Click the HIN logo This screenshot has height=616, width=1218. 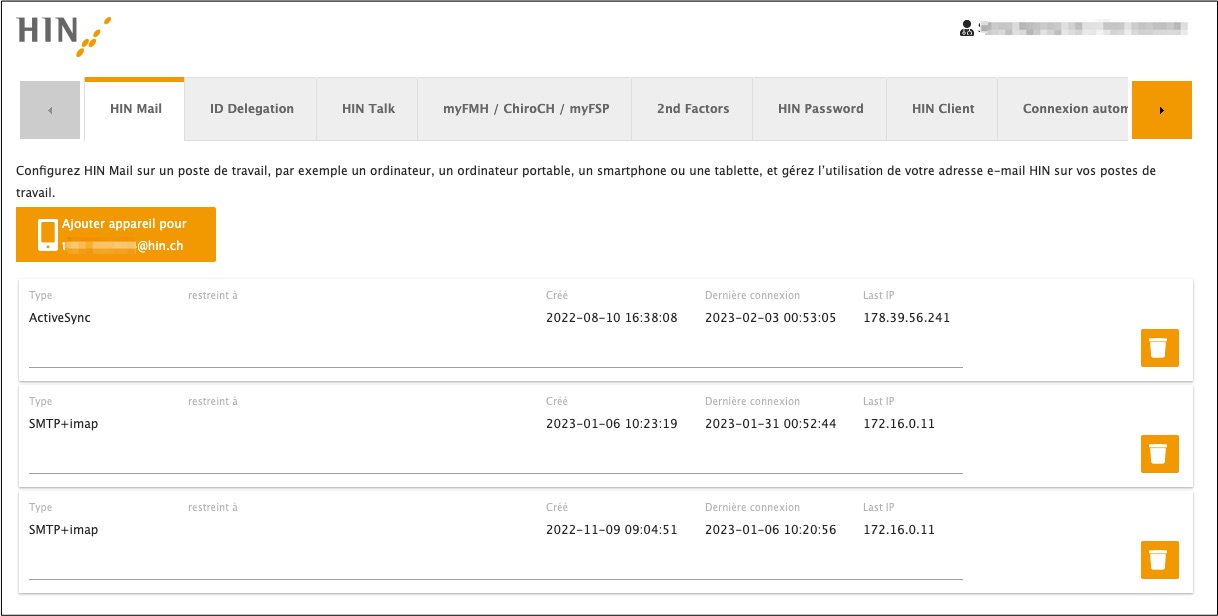click(64, 35)
